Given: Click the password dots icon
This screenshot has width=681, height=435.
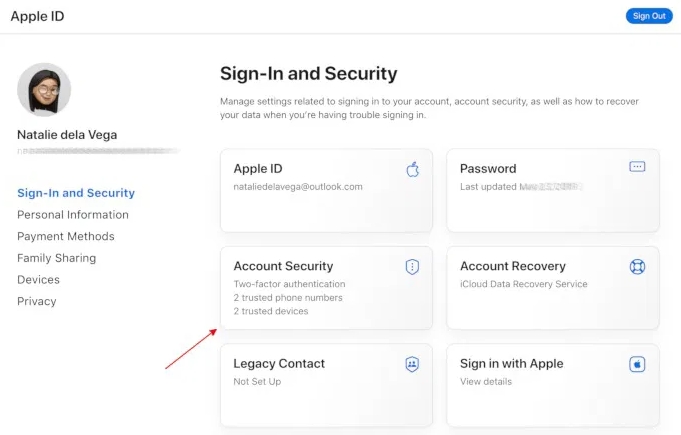Looking at the screenshot, I should pos(637,167).
